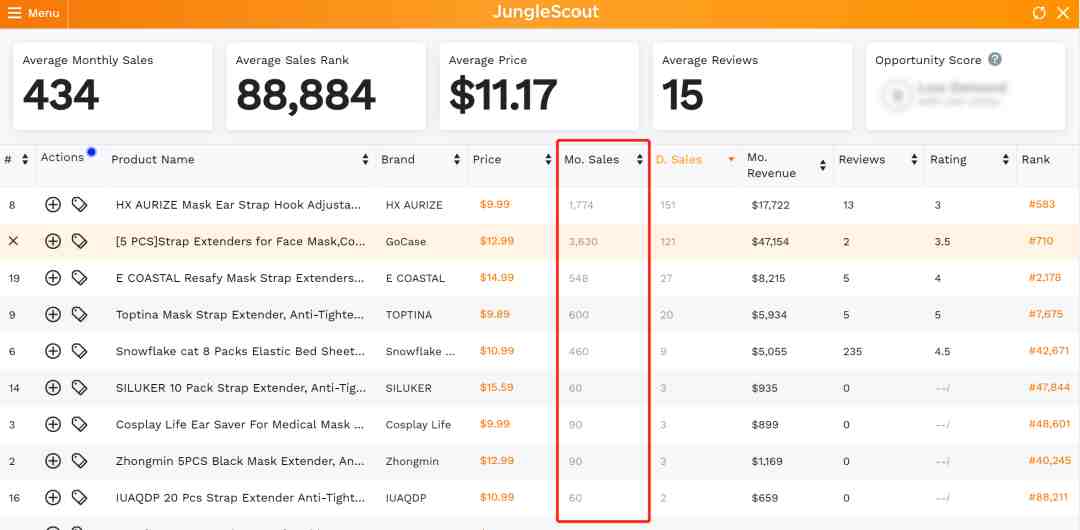This screenshot has width=1080, height=530.
Task: Open the hamburger Menu
Action: click(x=34, y=13)
